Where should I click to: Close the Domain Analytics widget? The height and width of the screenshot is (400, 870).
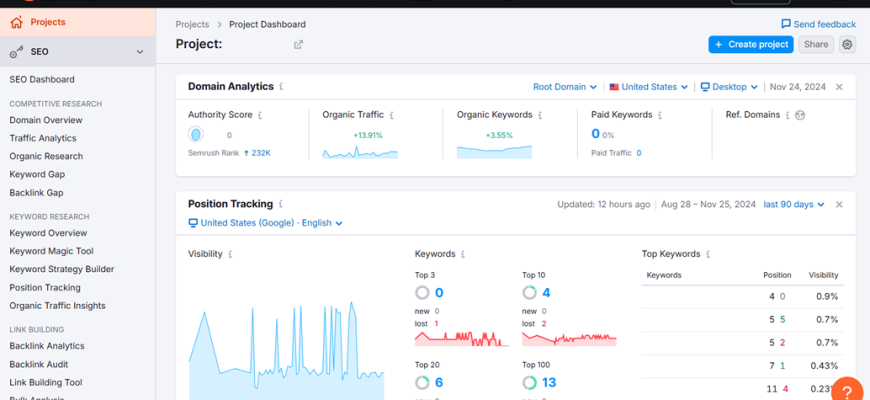[x=839, y=87]
